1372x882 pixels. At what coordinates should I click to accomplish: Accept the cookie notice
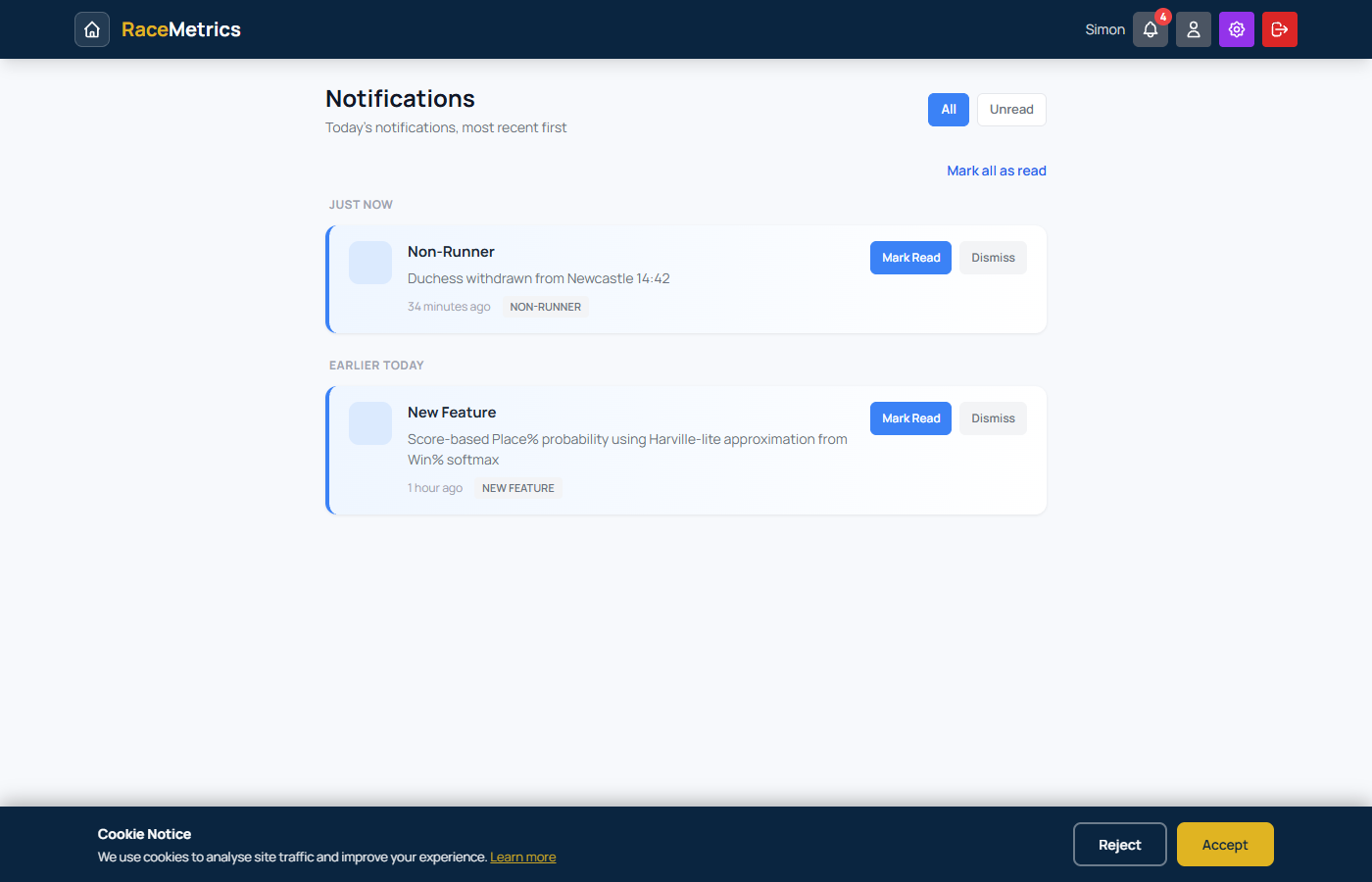click(1224, 844)
